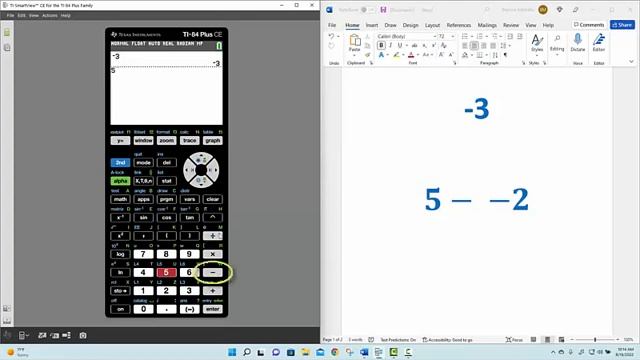Click the zoom key on the calculator

click(167, 140)
